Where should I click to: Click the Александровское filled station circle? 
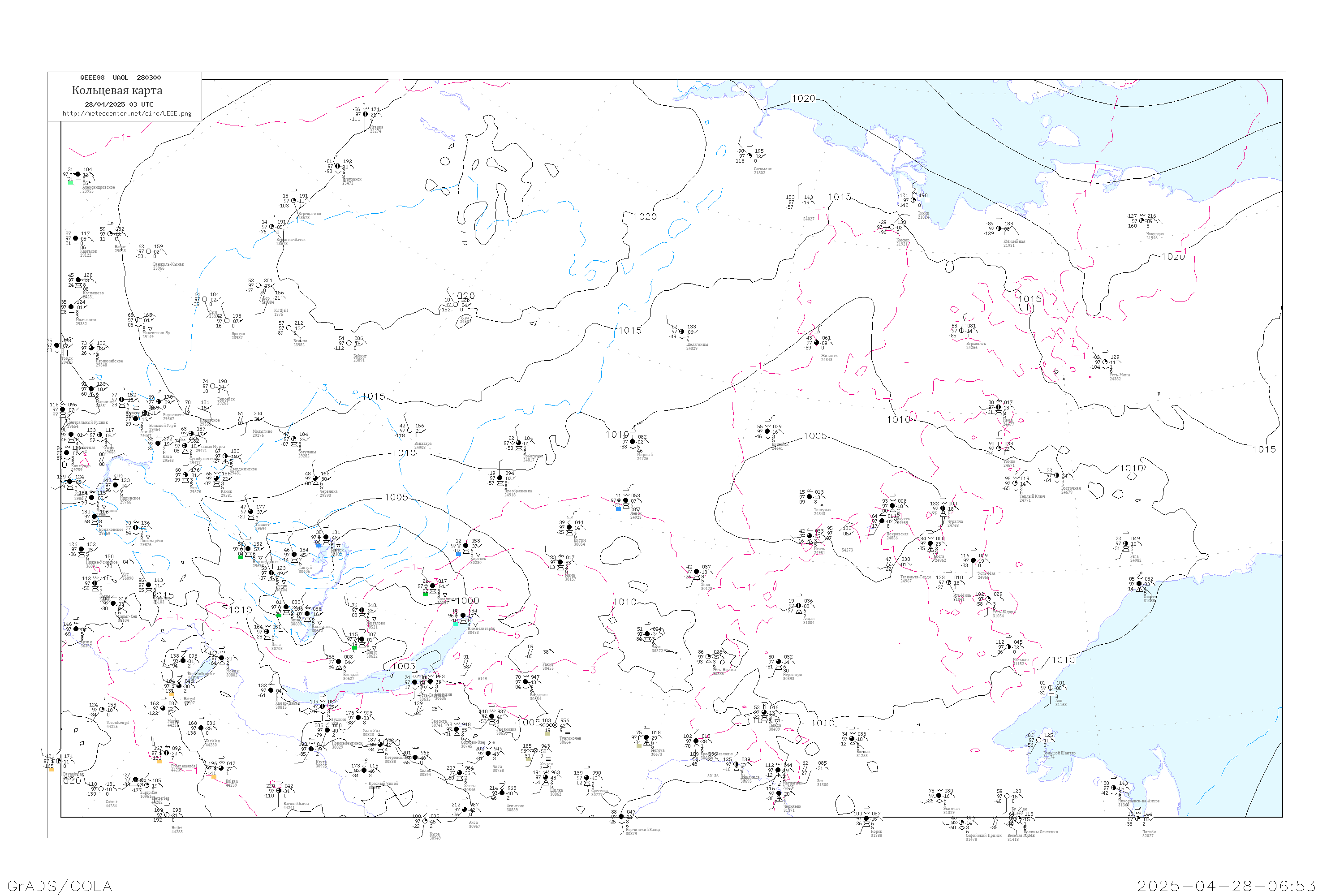click(x=78, y=174)
